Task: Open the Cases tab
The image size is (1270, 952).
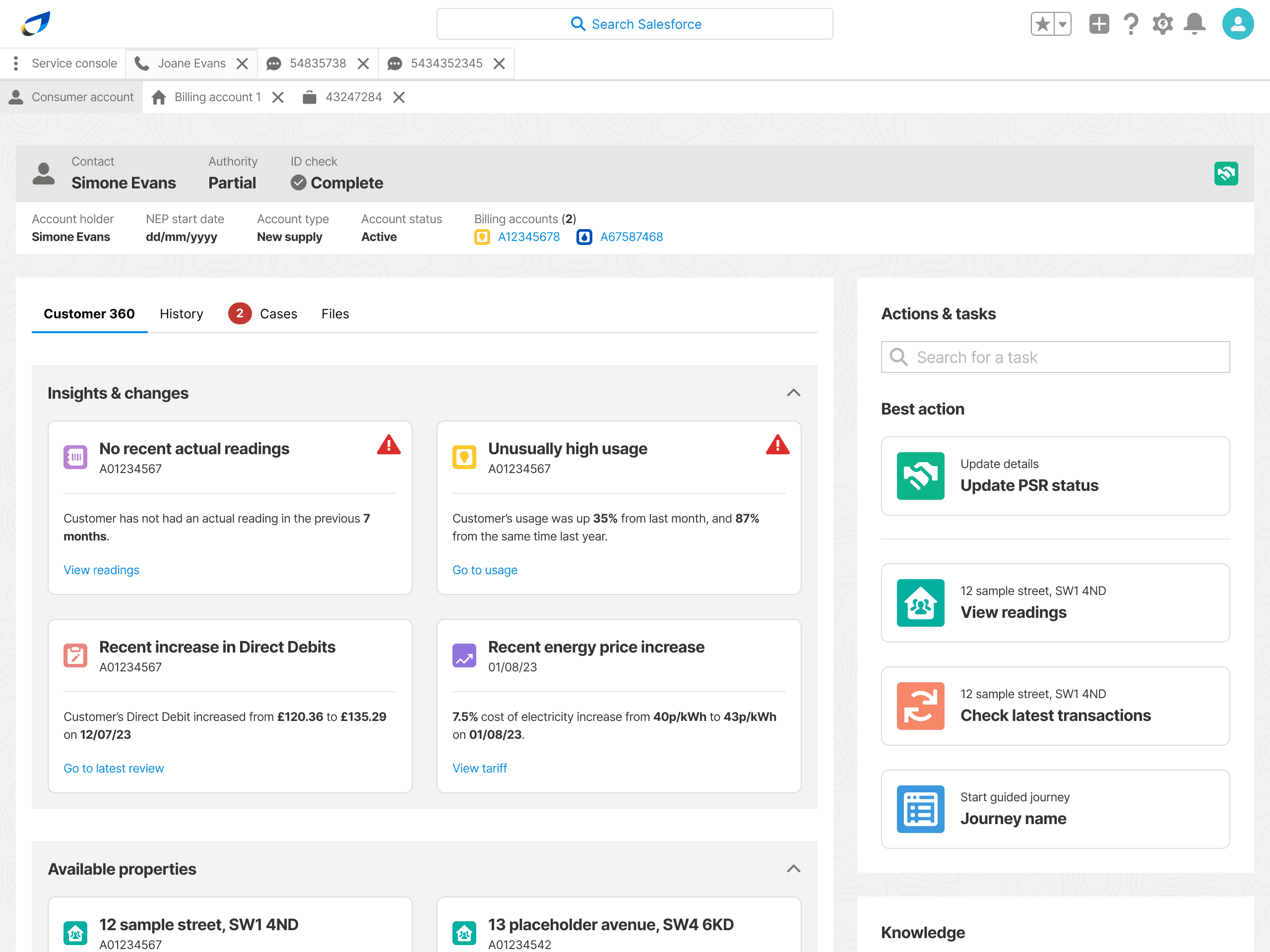Action: (x=278, y=314)
